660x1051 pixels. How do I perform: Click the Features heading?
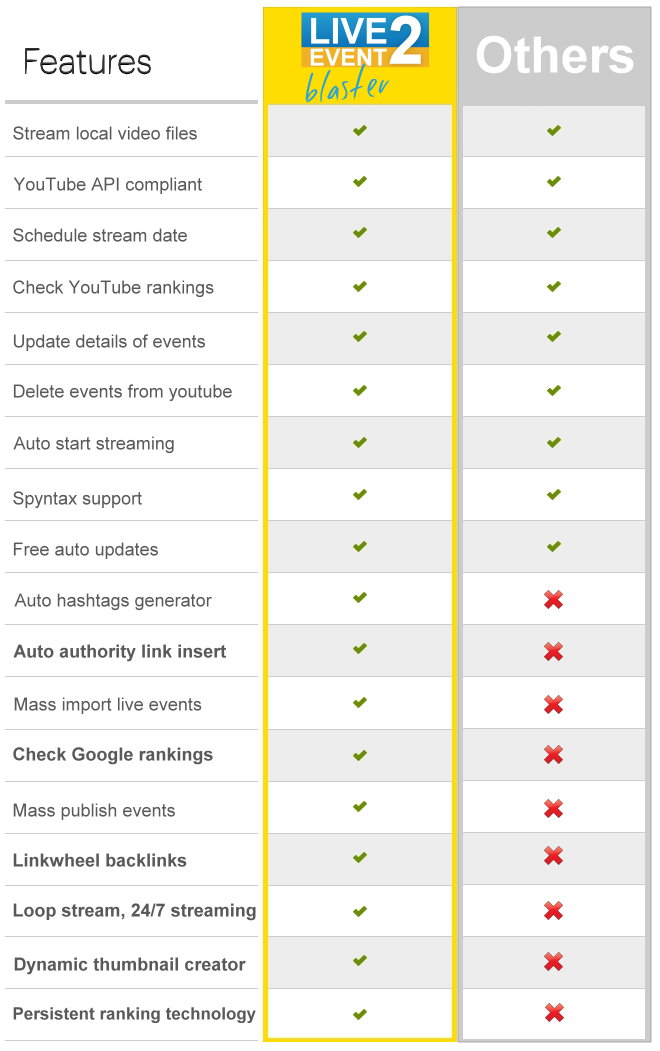tap(87, 62)
